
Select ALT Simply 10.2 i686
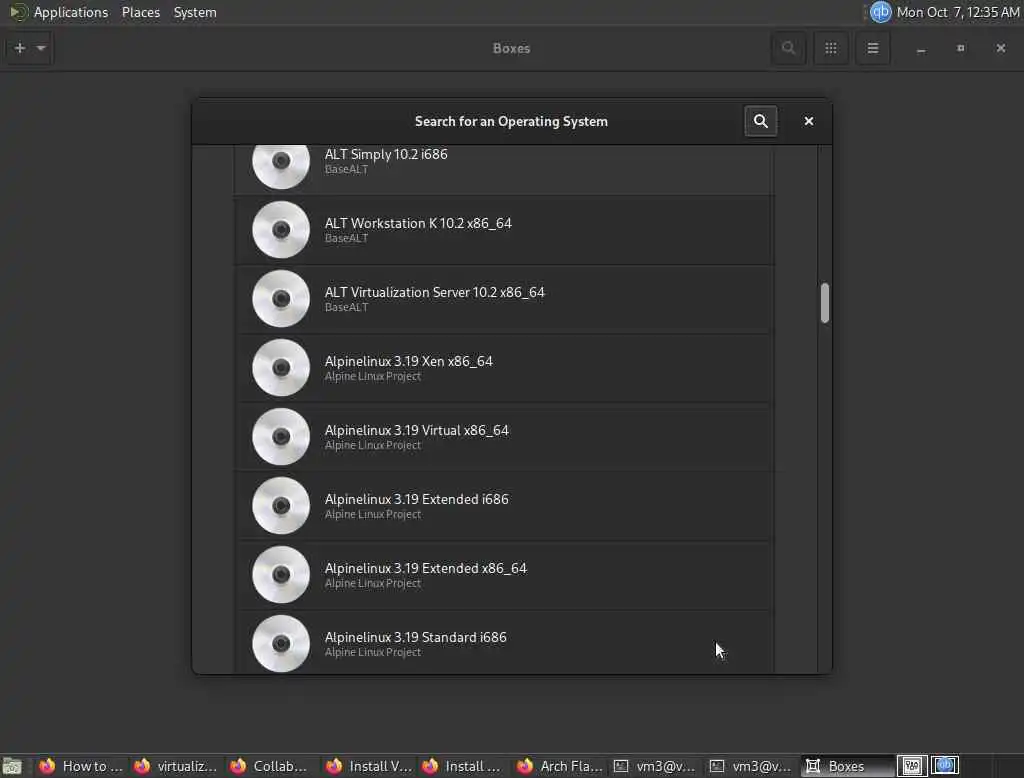[504, 169]
